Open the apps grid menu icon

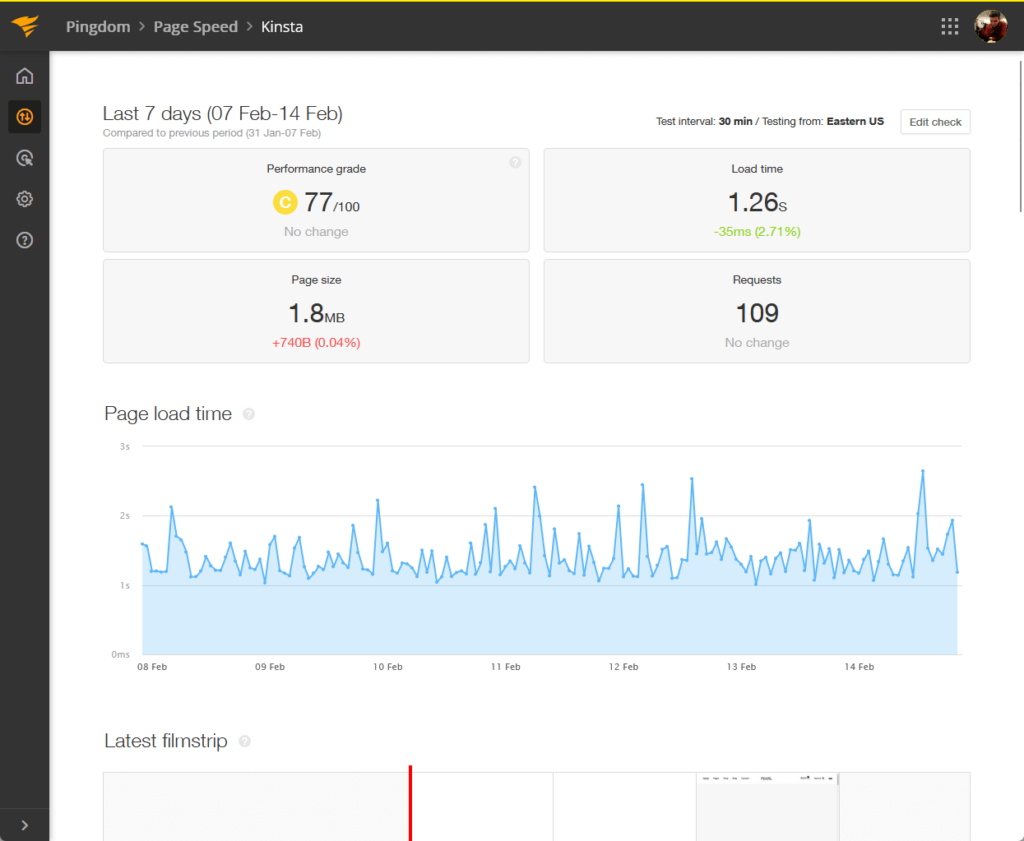950,26
